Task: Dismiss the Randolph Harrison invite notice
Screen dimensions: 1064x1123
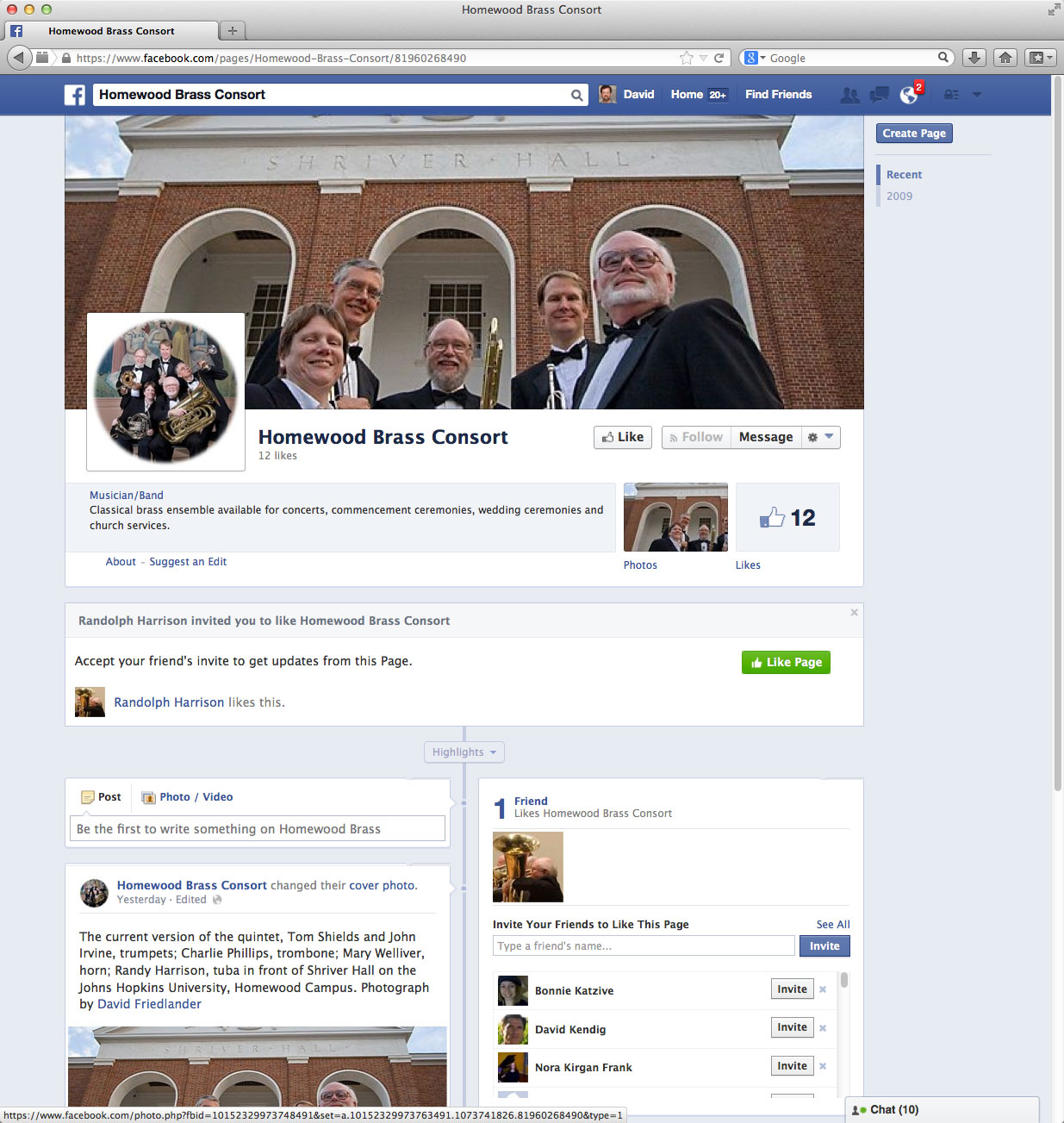Action: coord(854,613)
